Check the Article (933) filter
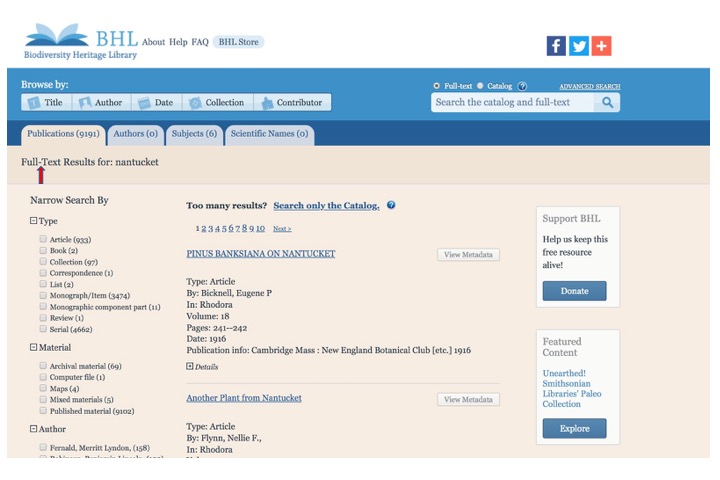 (43, 239)
